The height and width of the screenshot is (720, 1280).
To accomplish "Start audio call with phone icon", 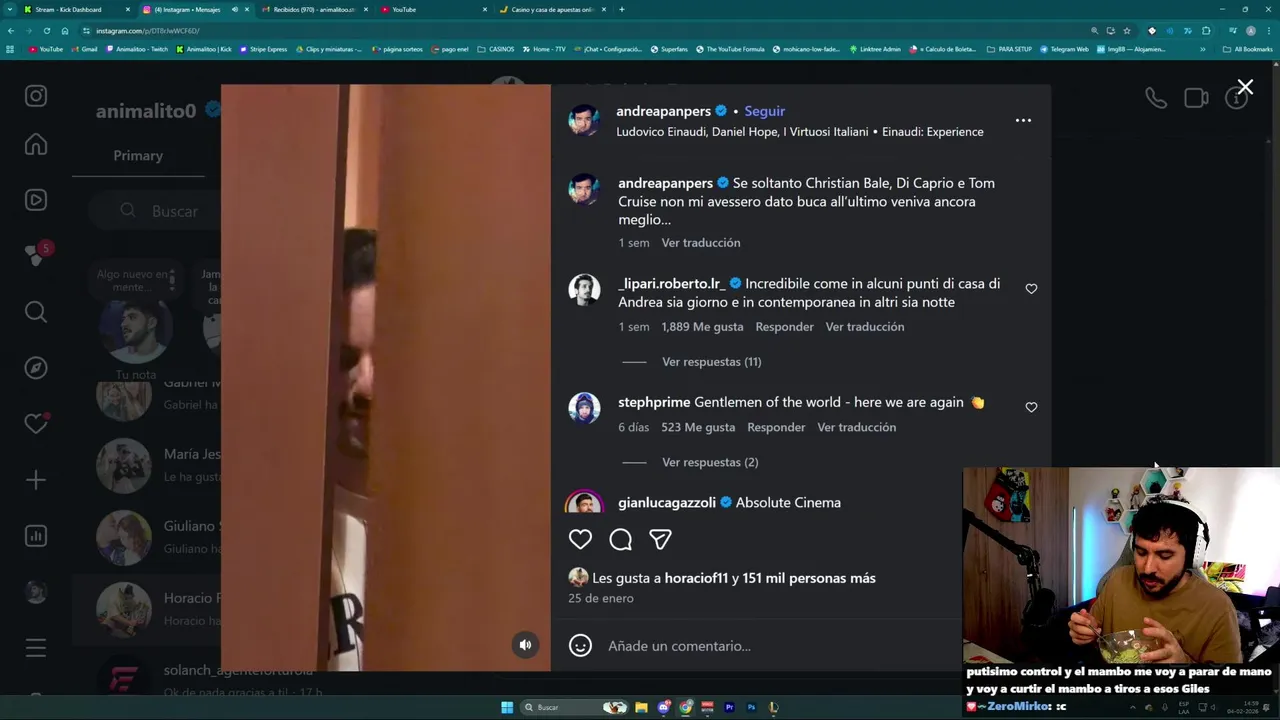I will [x=1156, y=98].
